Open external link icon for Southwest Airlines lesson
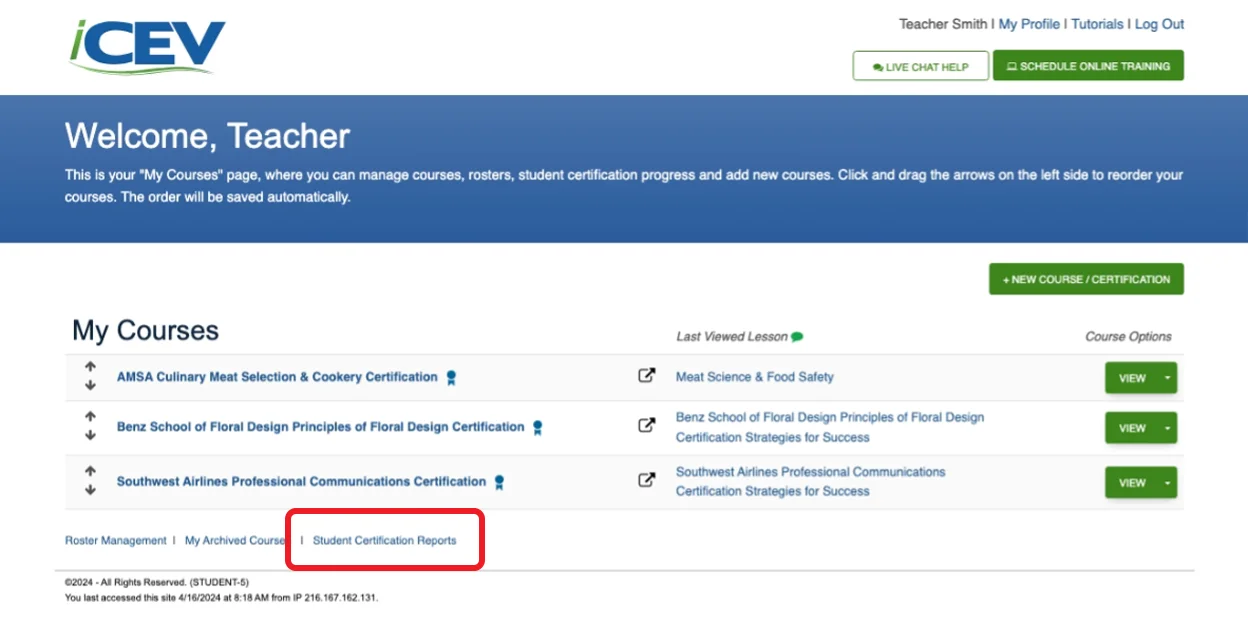This screenshot has height=635, width=1248. click(x=647, y=479)
